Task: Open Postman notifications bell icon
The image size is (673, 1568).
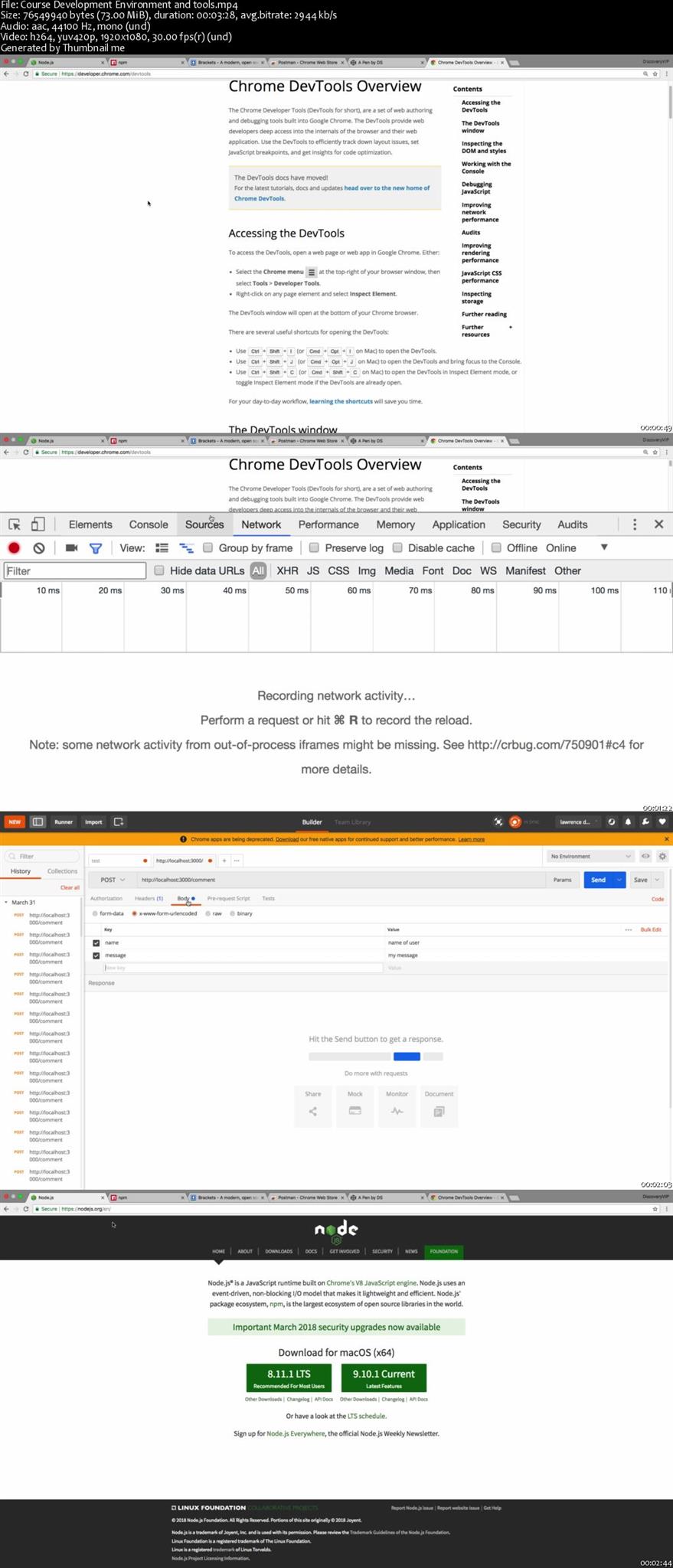Action: [x=628, y=822]
